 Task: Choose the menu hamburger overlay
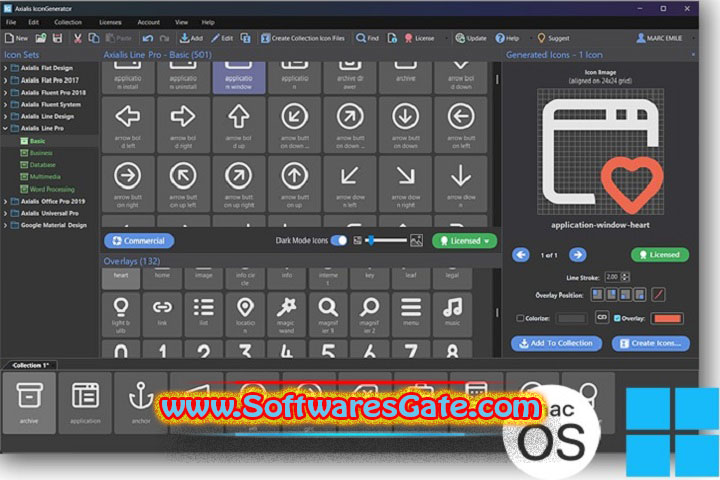pyautogui.click(x=411, y=314)
